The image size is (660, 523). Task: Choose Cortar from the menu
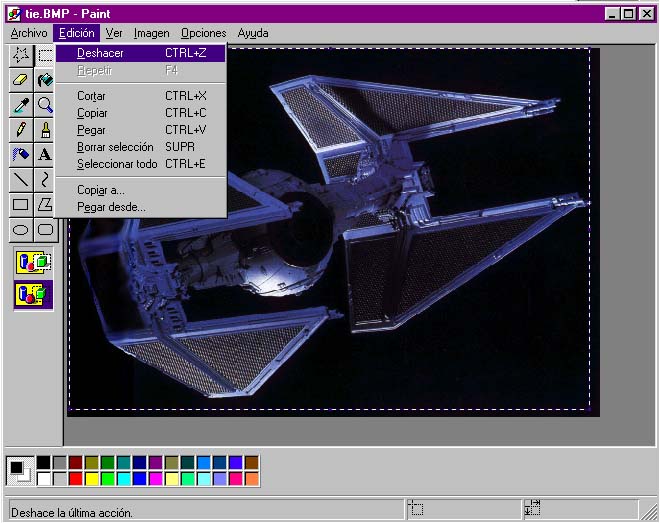coord(141,96)
